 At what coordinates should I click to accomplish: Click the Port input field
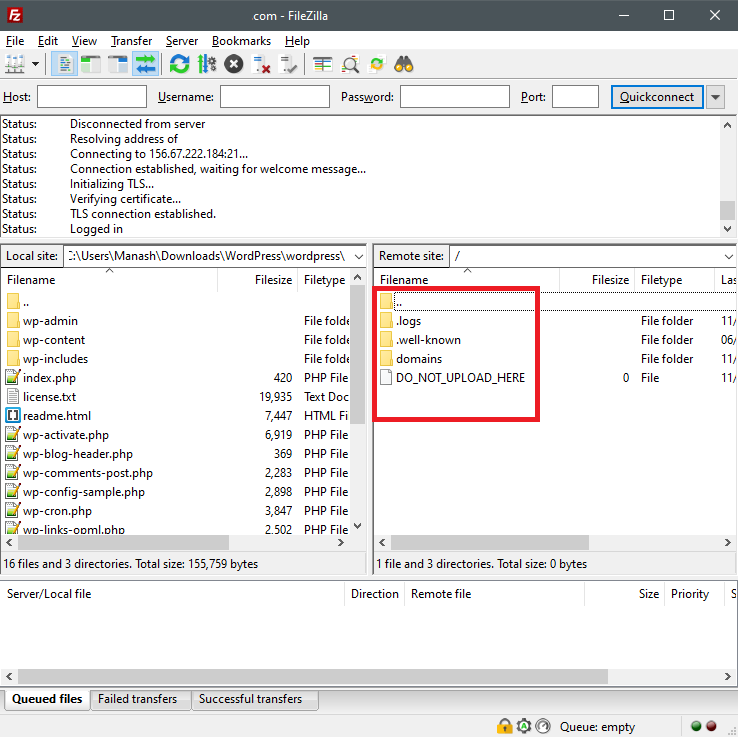point(575,96)
